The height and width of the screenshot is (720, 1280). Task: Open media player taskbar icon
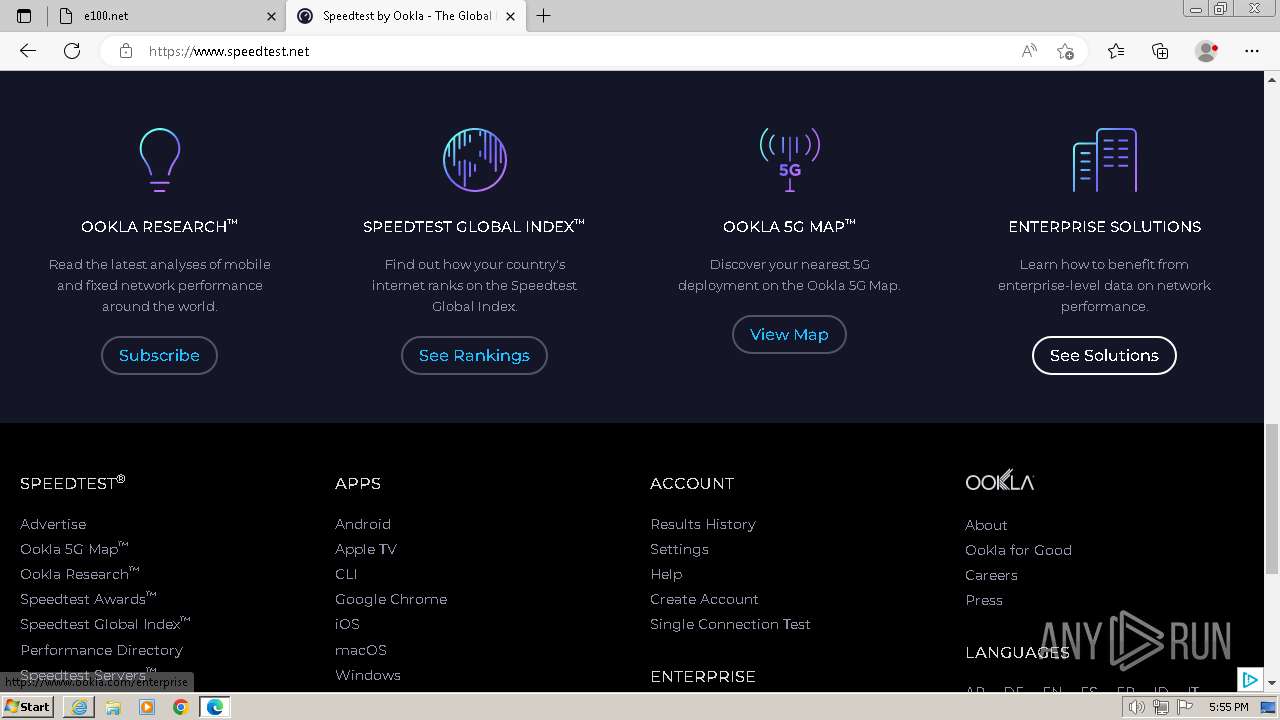[147, 707]
